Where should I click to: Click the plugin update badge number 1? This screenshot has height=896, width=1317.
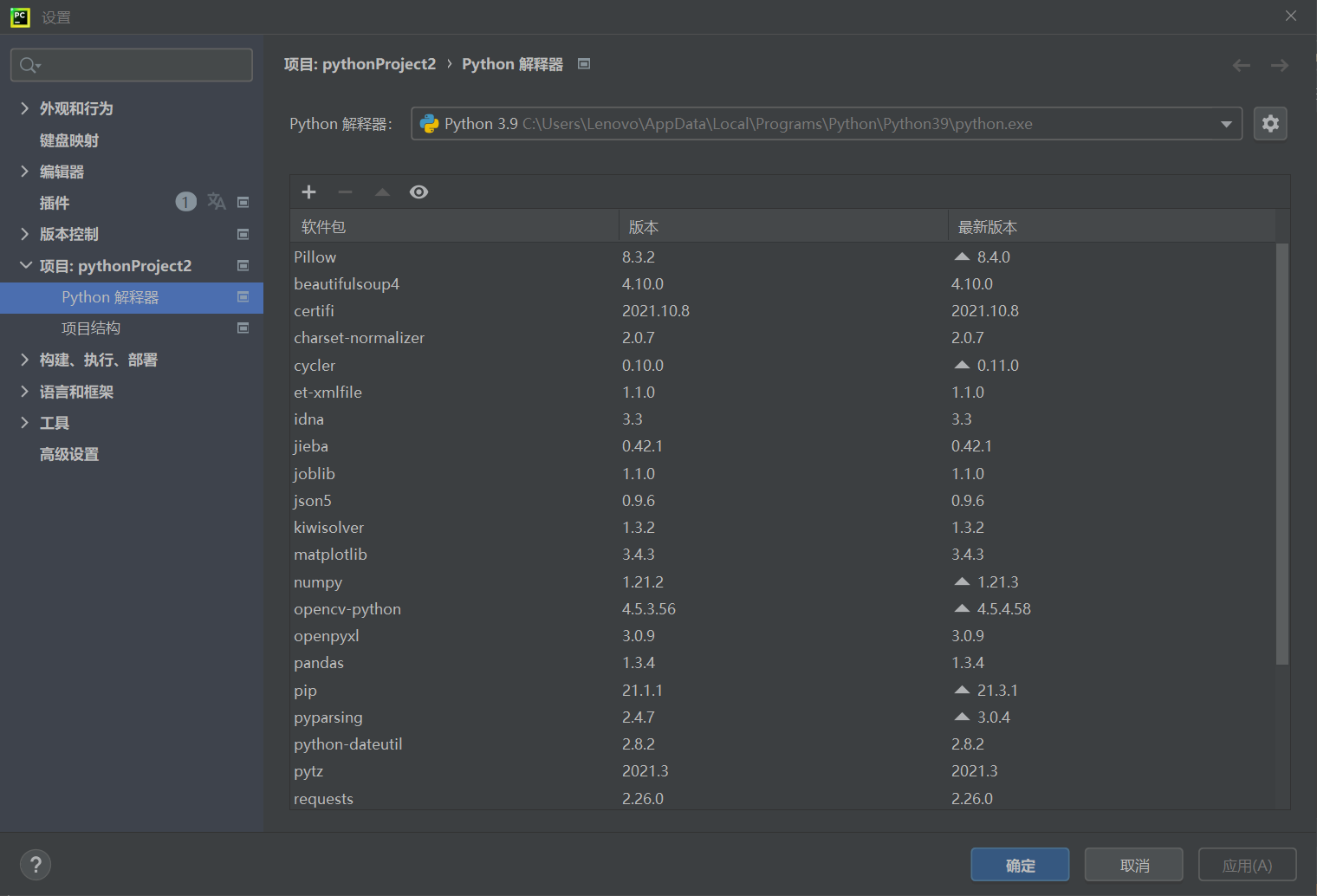point(185,202)
